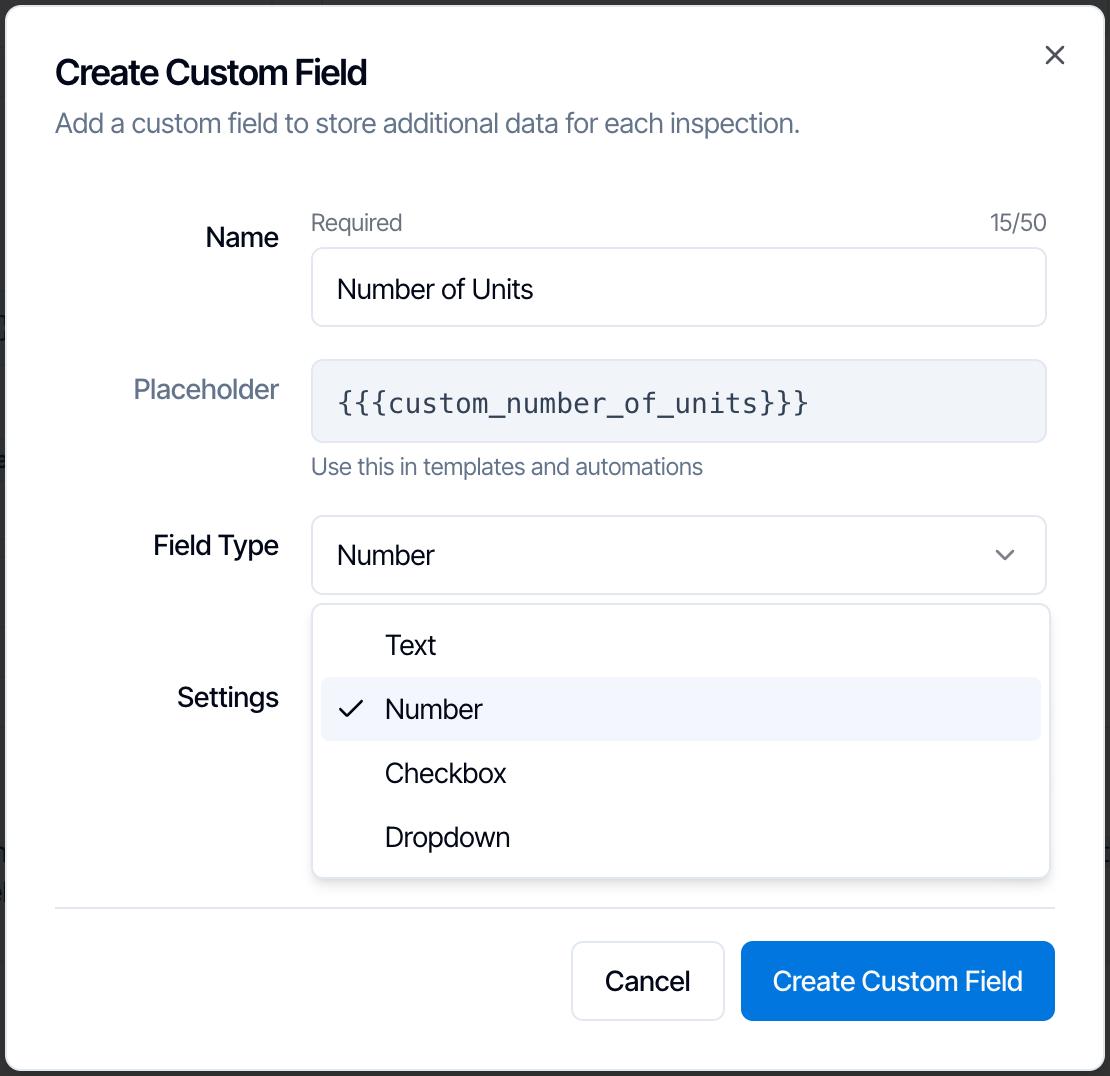Click the Name input field
Screen dimensions: 1110x1076
pos(678,287)
